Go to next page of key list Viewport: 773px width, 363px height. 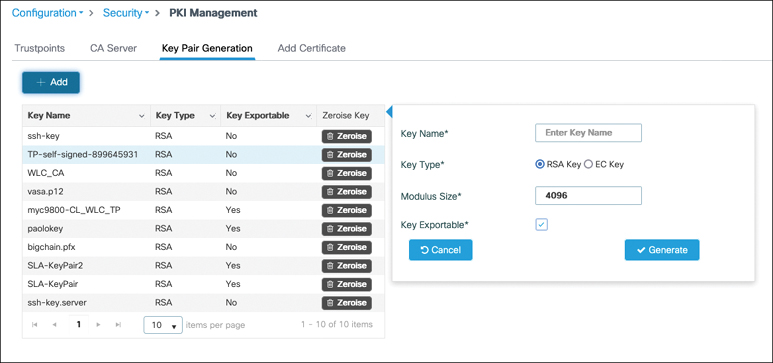(x=99, y=325)
